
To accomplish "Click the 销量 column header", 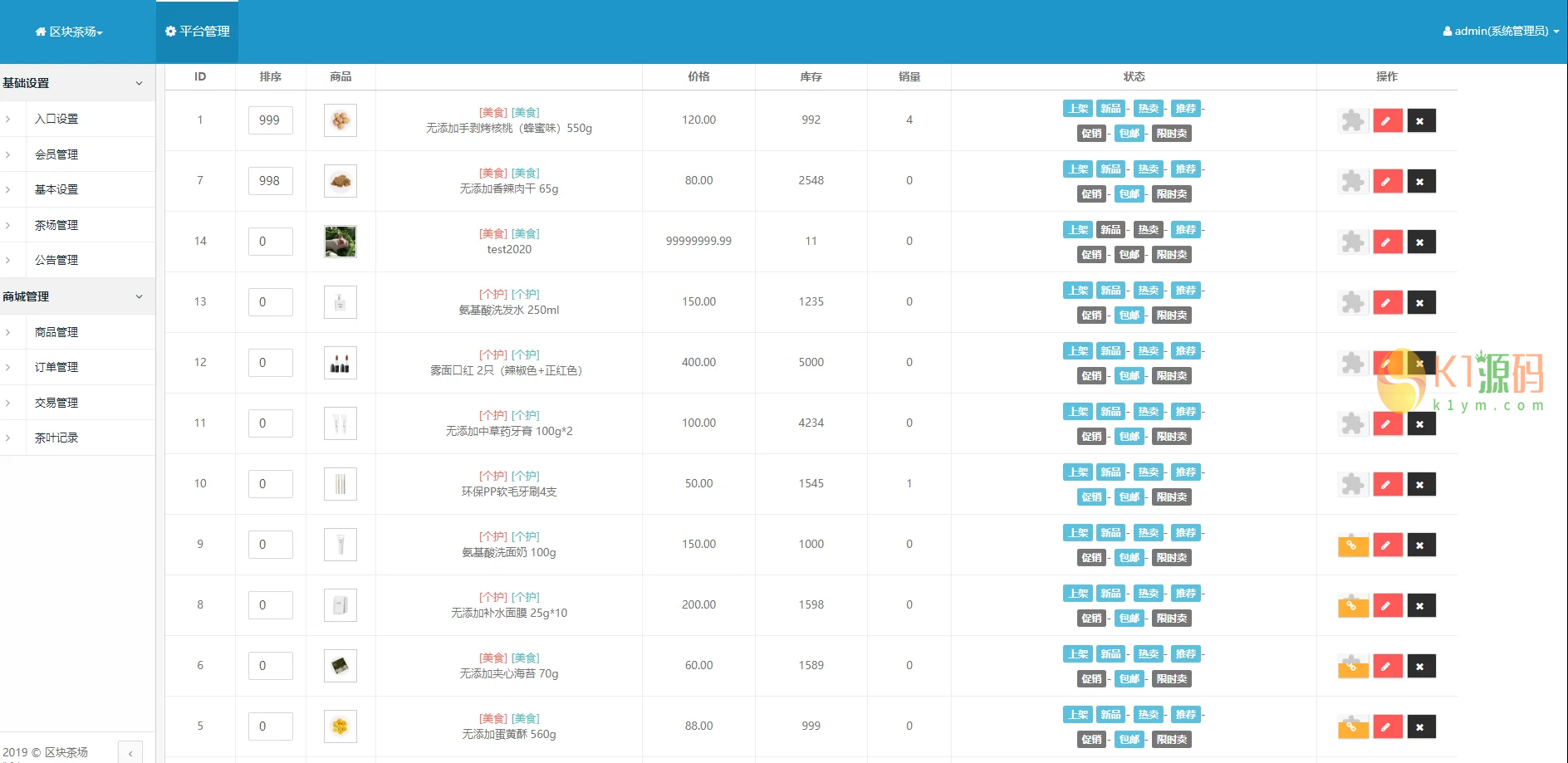I will (909, 76).
